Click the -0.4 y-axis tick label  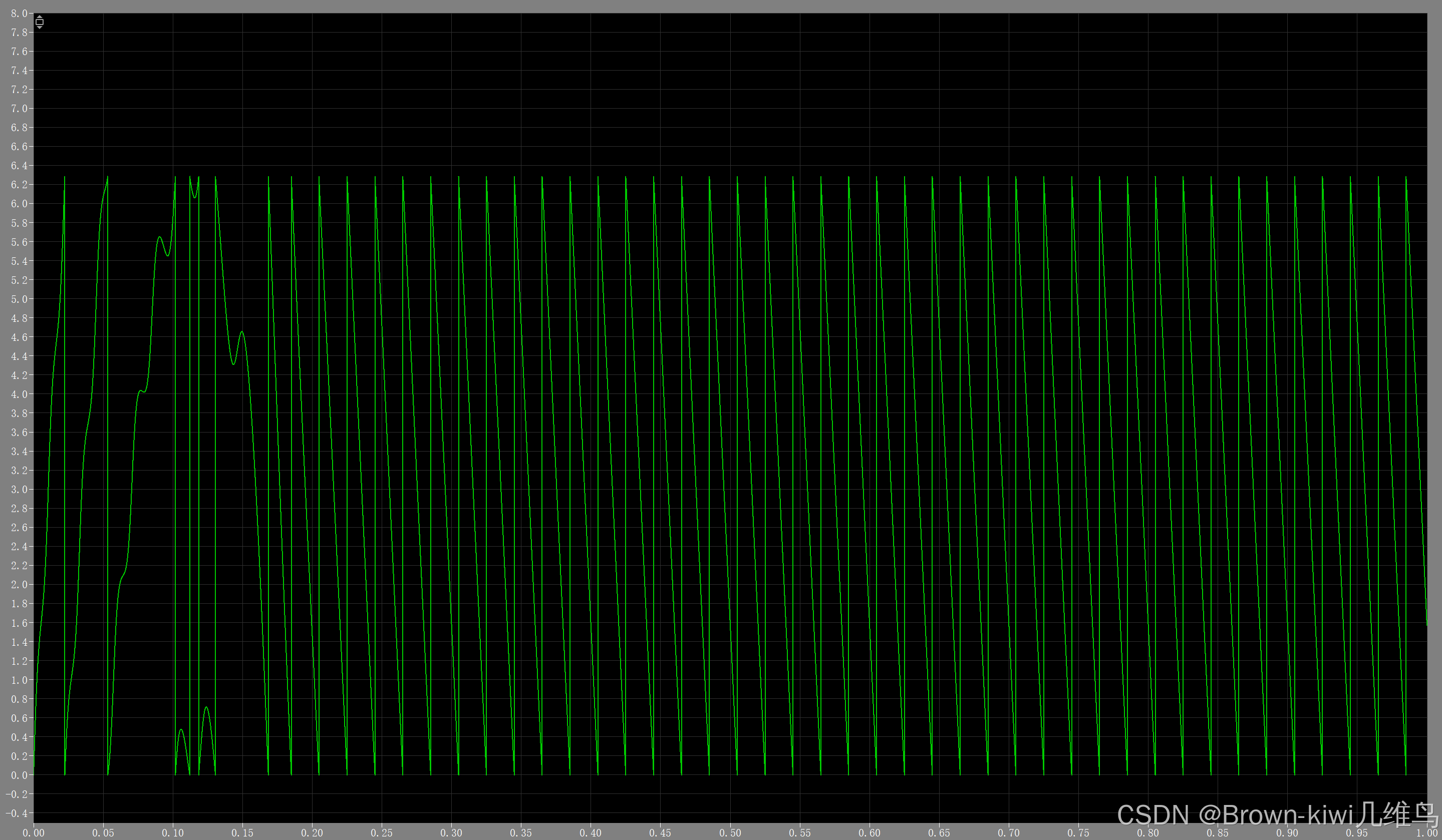(16, 813)
